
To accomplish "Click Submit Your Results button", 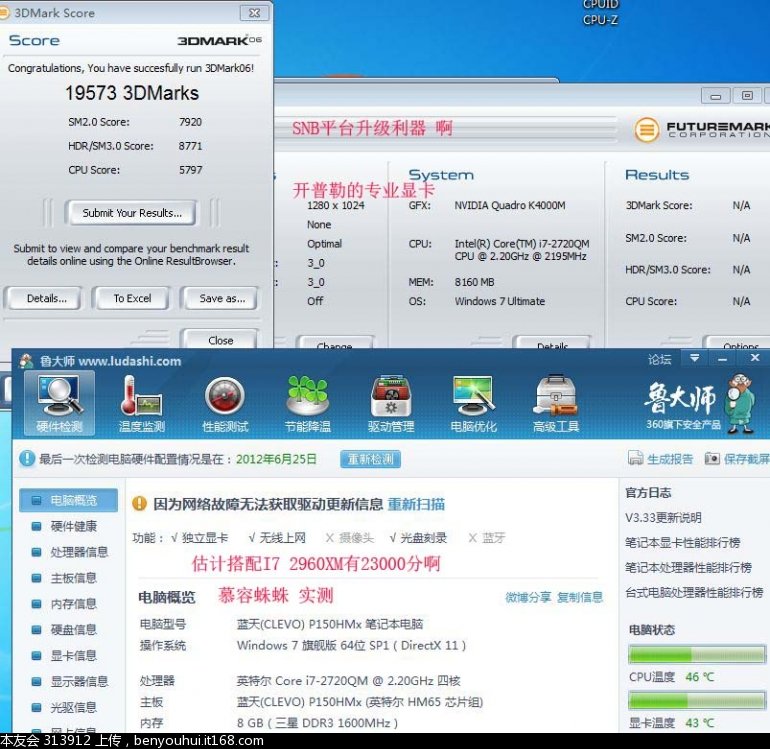I will (x=132, y=213).
